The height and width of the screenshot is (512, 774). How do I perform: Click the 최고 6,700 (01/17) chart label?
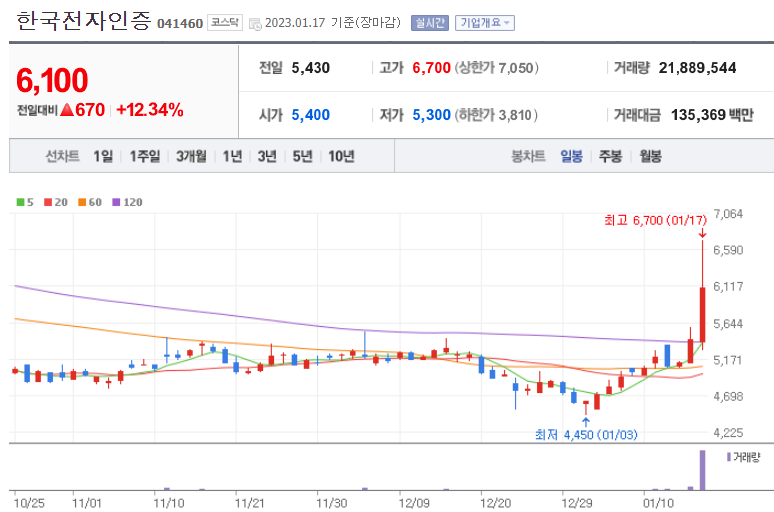click(656, 220)
